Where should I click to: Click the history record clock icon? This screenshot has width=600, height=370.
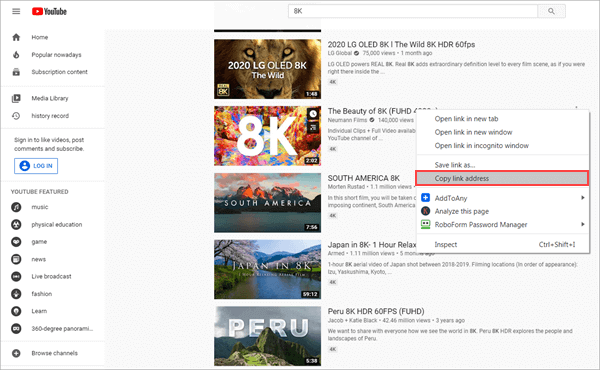pos(16,116)
